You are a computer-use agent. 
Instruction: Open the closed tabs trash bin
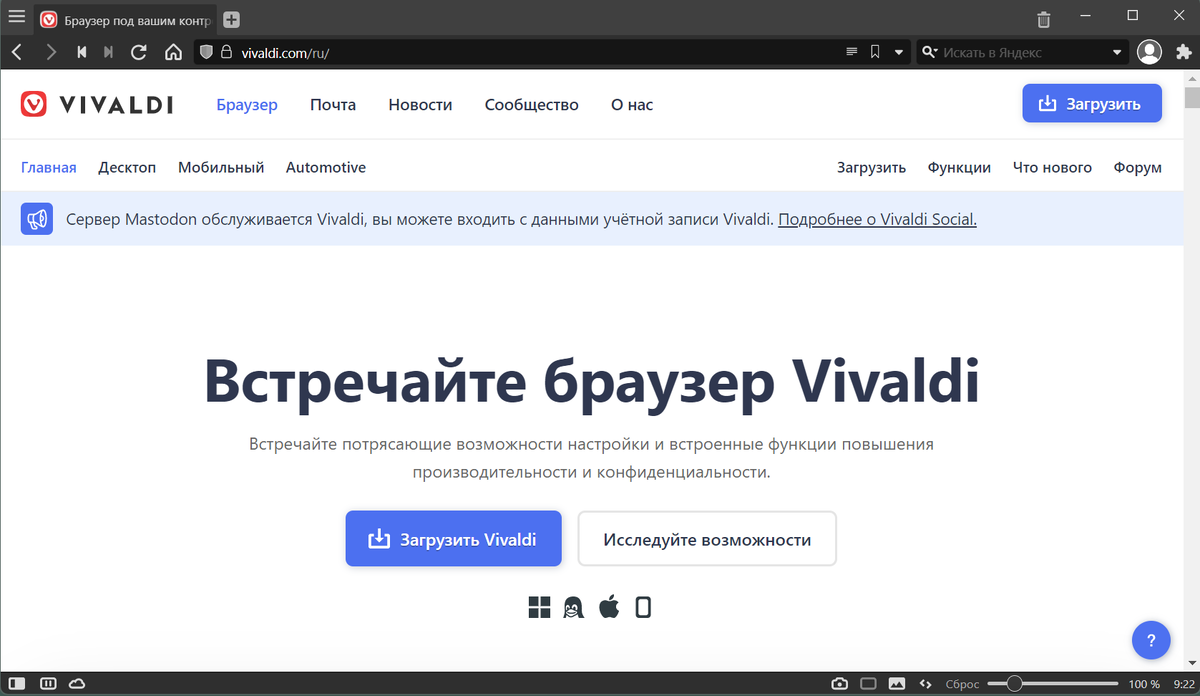click(x=1044, y=19)
